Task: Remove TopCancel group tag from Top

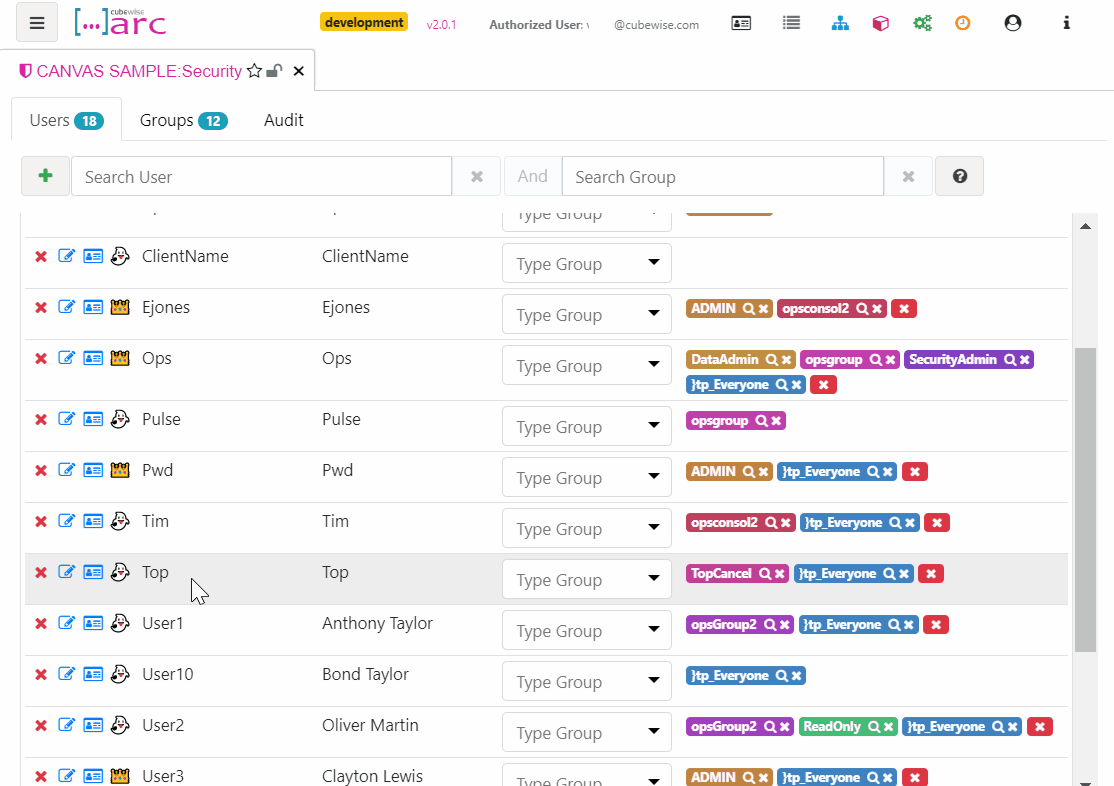Action: (779, 574)
